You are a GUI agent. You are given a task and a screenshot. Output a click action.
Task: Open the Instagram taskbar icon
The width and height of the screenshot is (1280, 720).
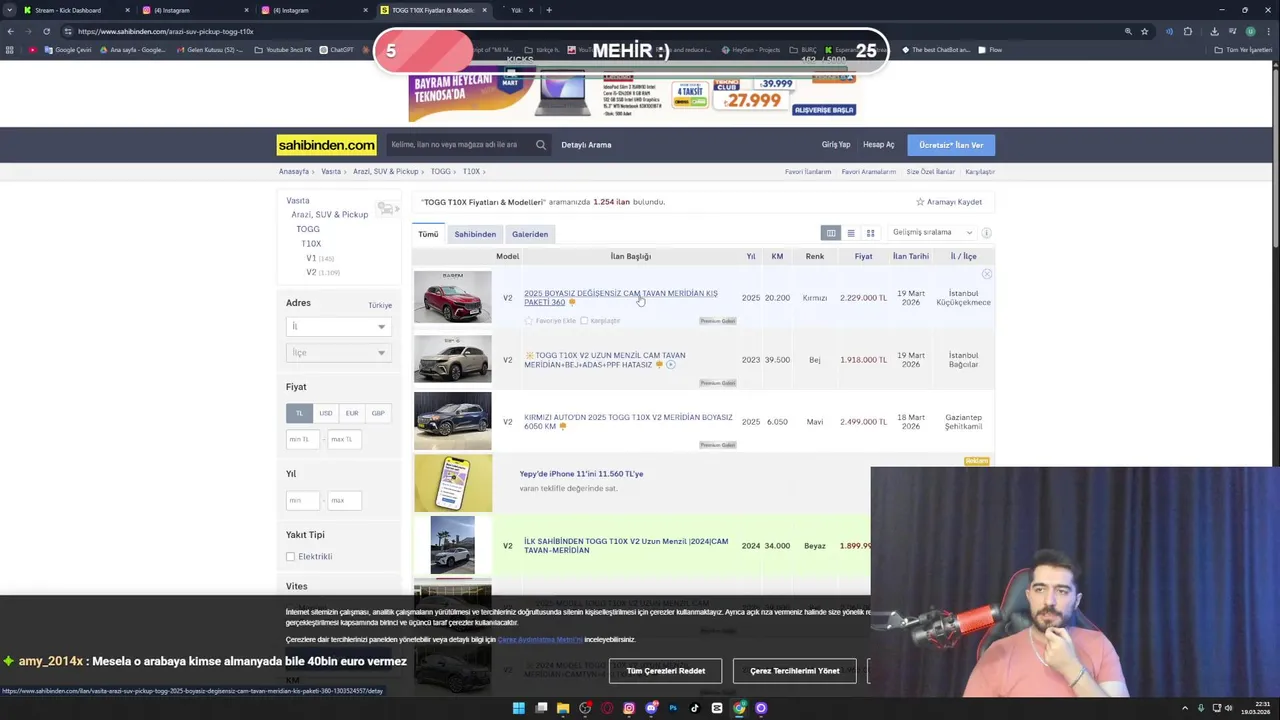(629, 708)
